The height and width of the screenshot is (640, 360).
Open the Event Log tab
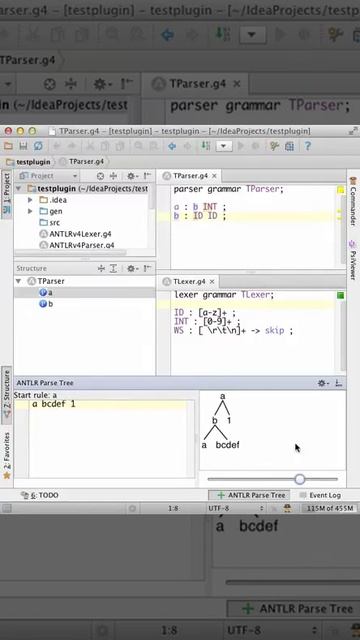coord(320,495)
